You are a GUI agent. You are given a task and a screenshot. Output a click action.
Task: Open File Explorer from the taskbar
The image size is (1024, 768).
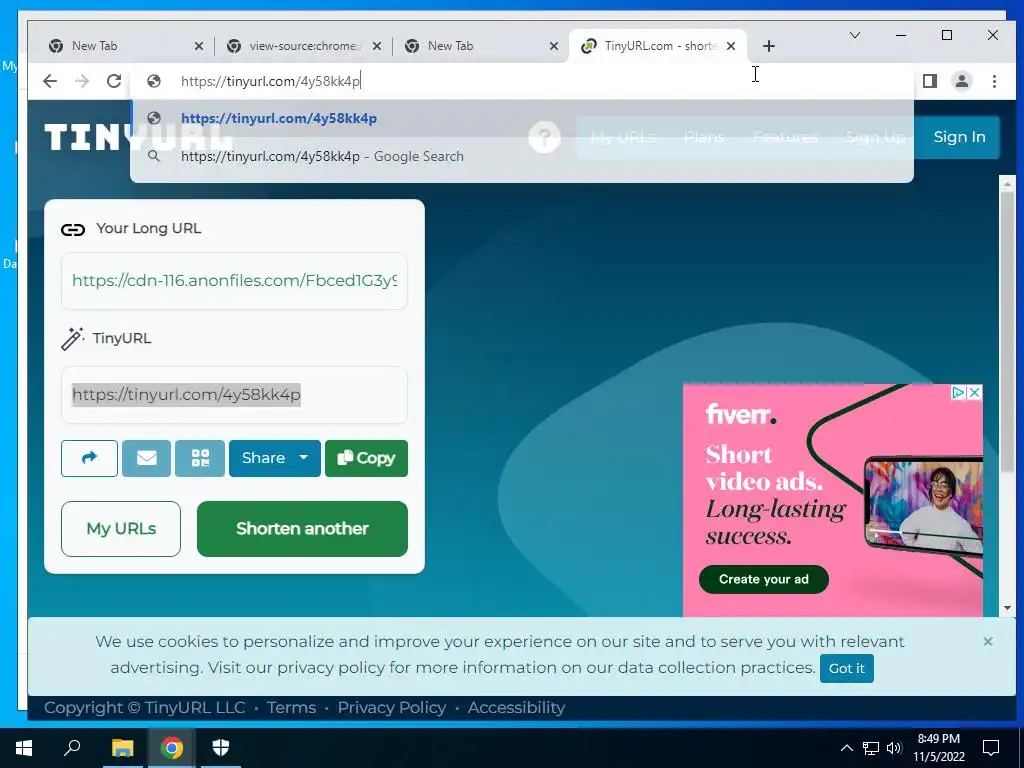click(x=122, y=748)
